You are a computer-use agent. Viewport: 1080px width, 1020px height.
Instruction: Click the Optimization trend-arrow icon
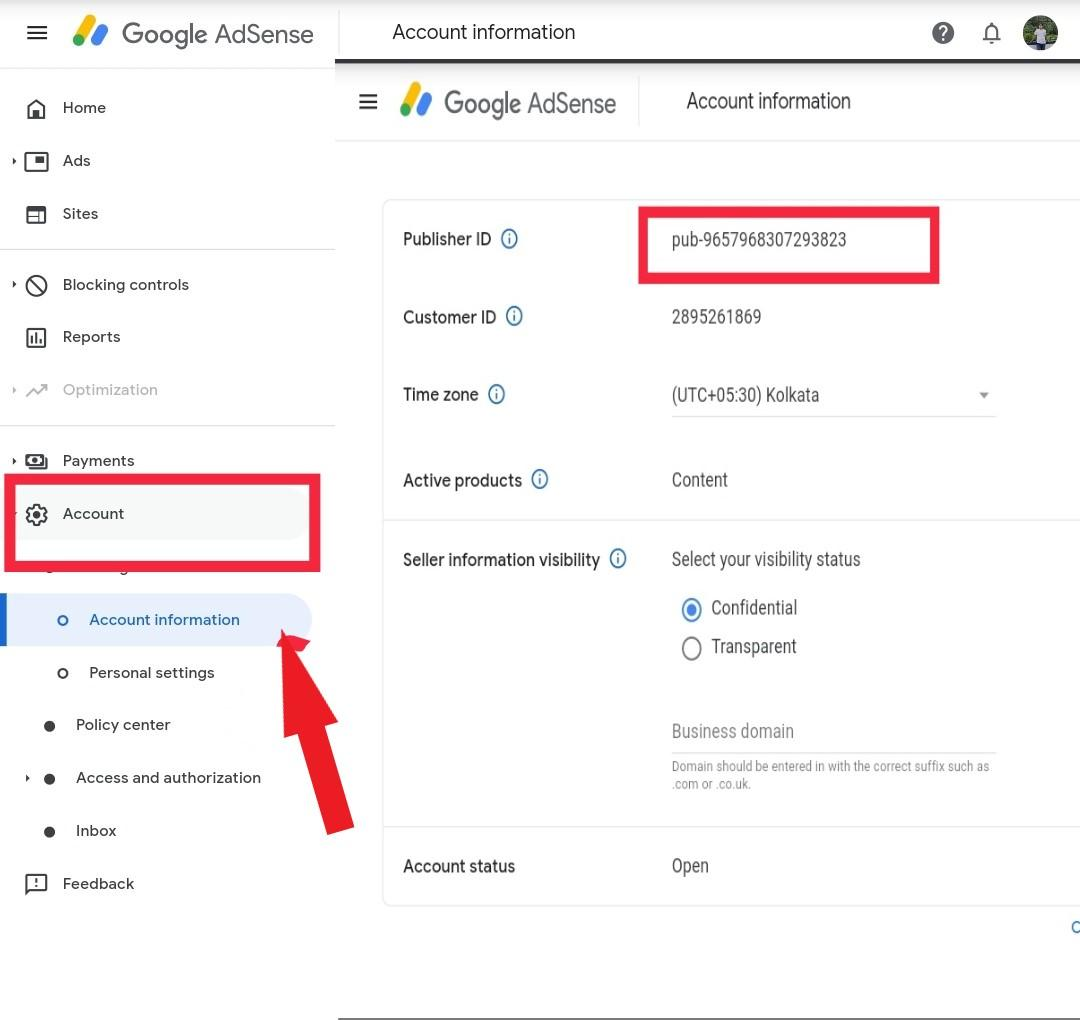pyautogui.click(x=37, y=391)
